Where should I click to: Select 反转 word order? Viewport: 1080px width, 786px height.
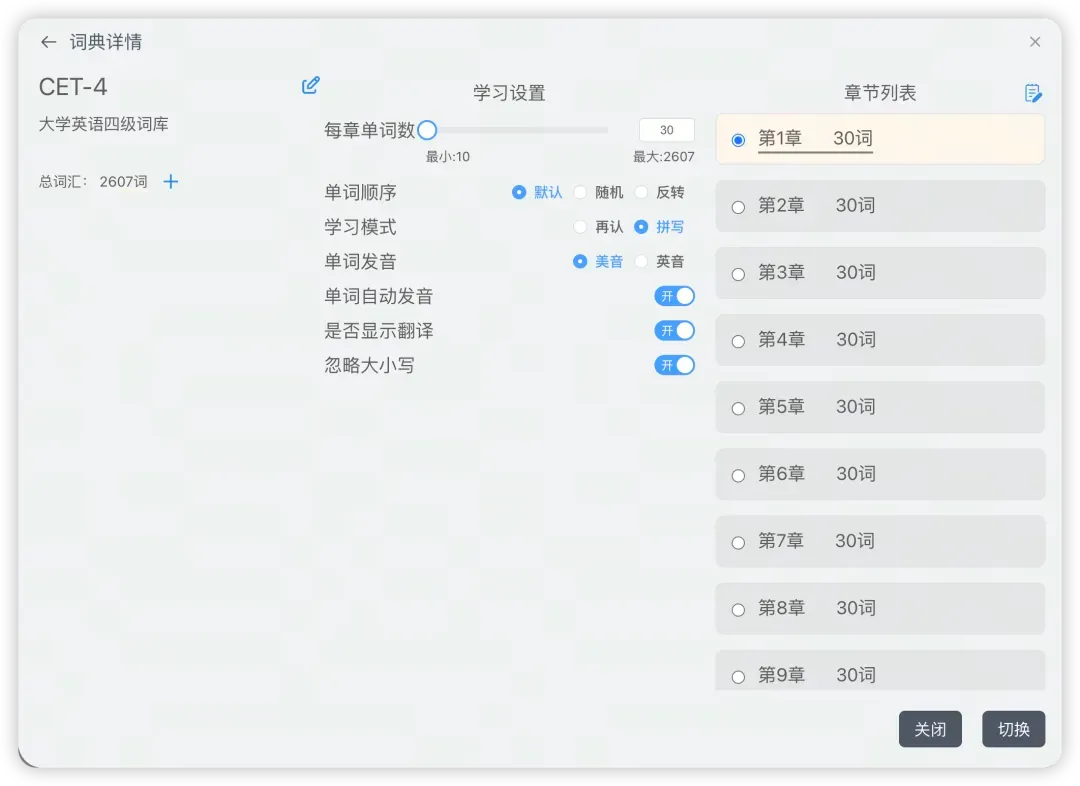(x=660, y=192)
